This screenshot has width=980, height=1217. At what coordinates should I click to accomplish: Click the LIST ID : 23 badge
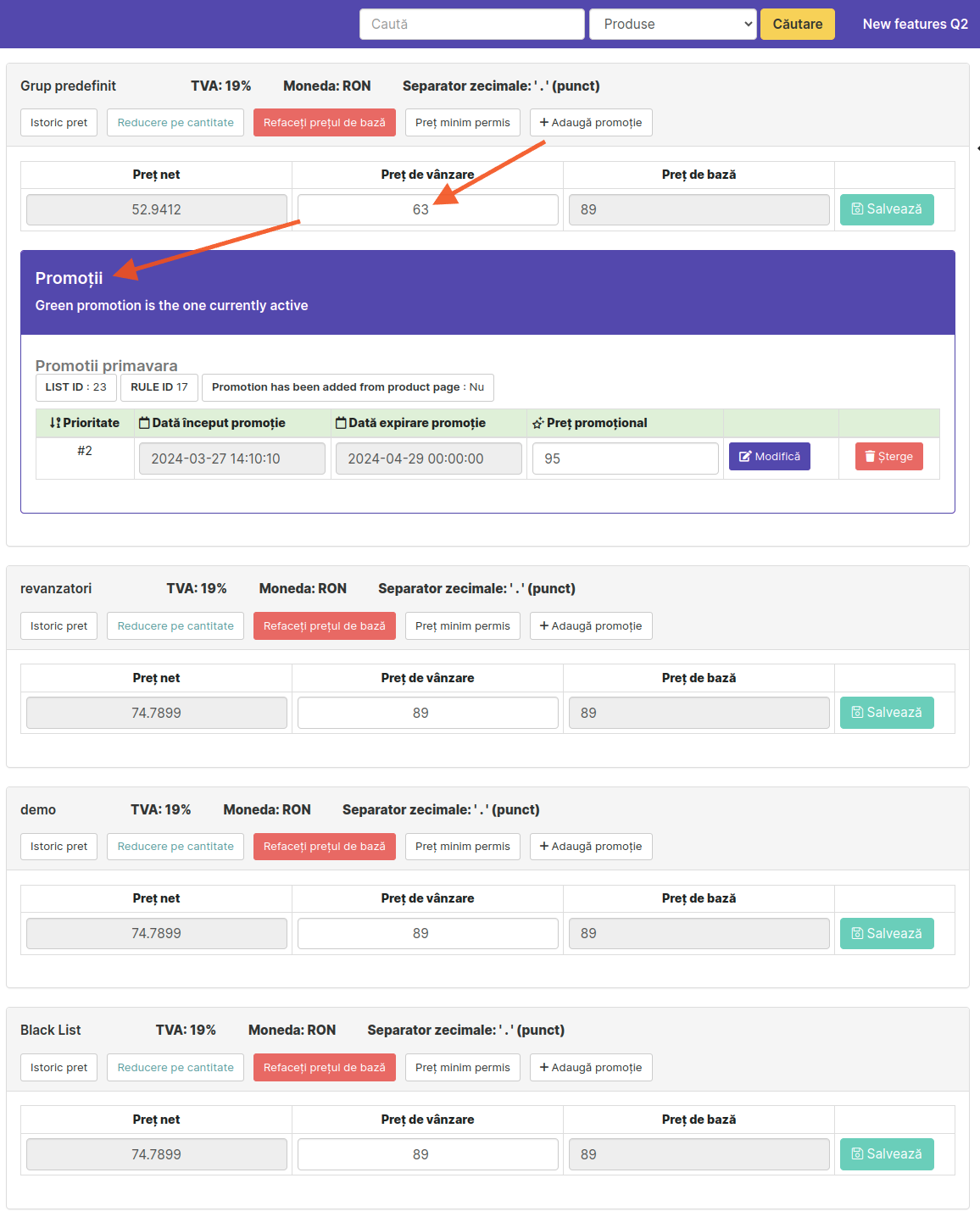tap(76, 387)
